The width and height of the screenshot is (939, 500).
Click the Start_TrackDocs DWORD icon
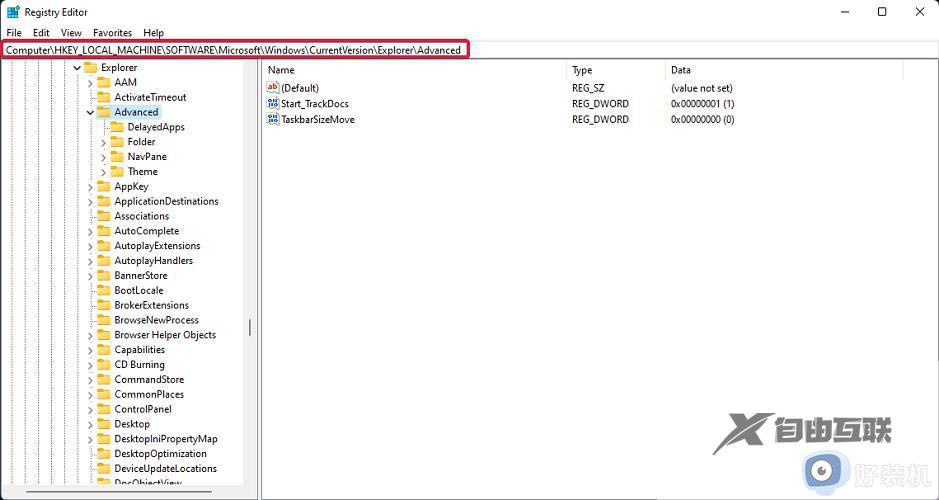[x=273, y=104]
